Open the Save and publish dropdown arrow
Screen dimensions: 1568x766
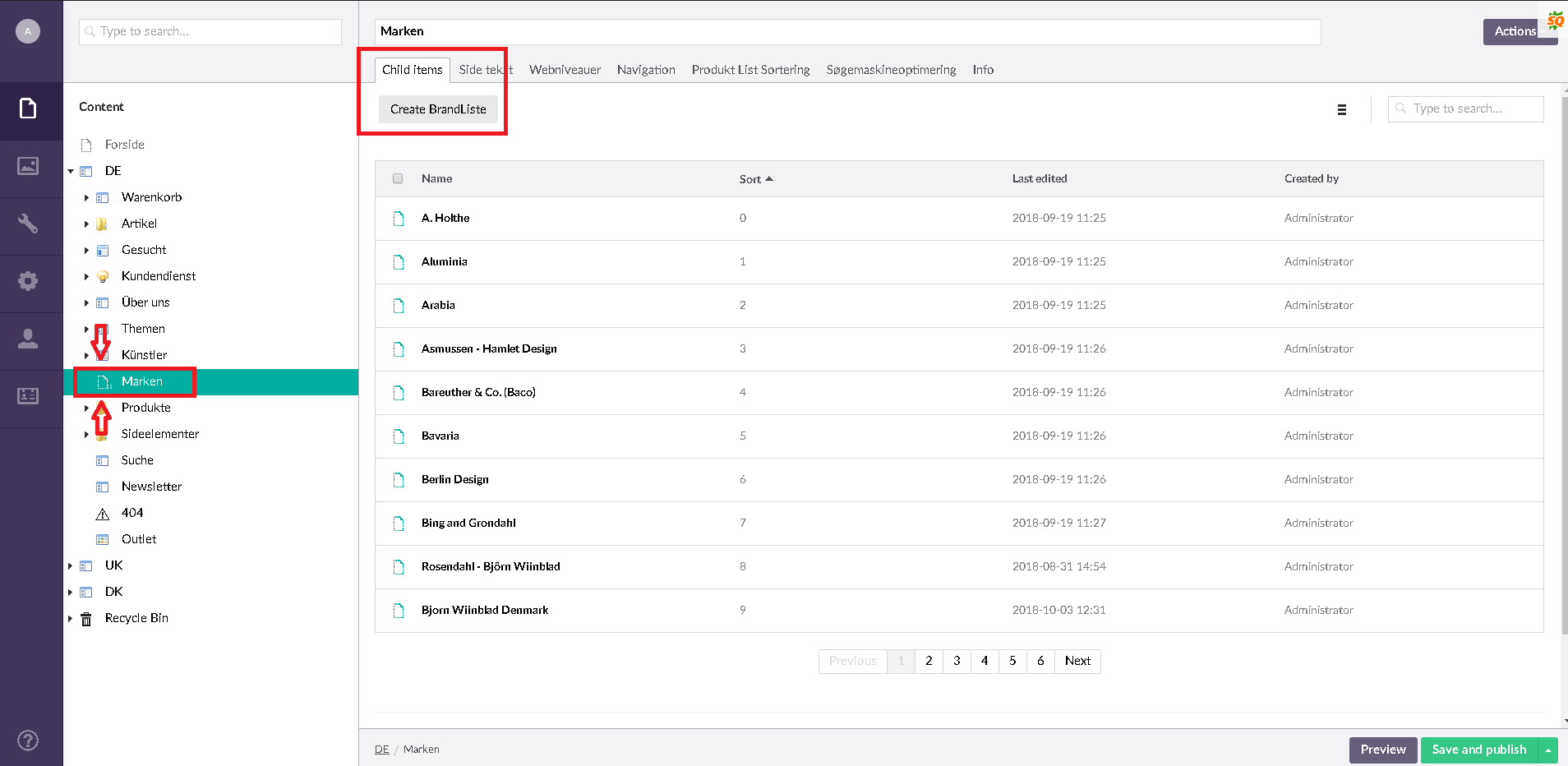click(1548, 750)
